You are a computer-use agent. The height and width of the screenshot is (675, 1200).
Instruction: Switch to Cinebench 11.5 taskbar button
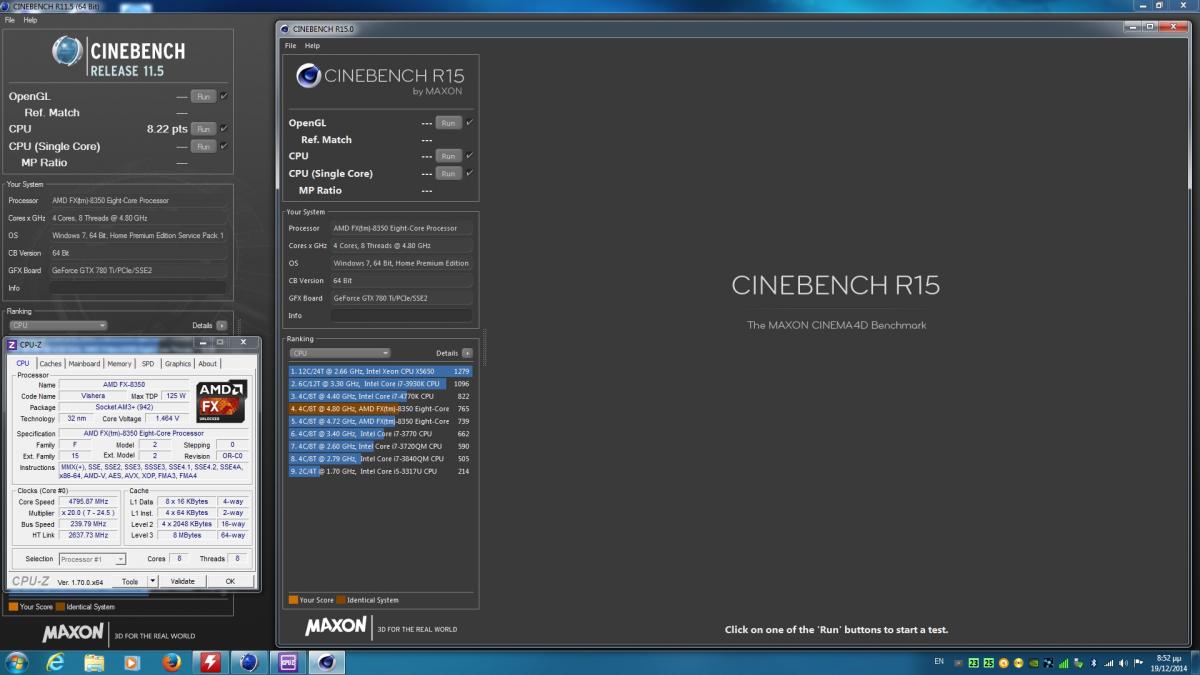click(x=249, y=662)
